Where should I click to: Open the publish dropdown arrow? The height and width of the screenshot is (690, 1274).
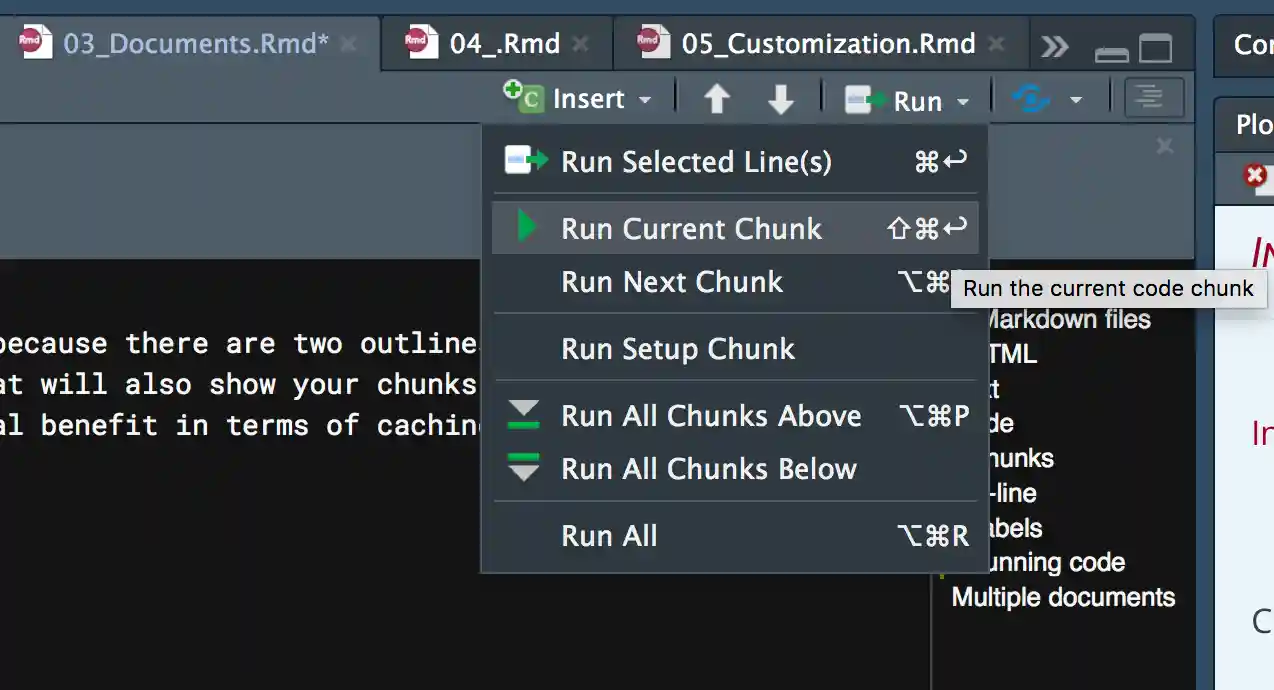[x=1076, y=100]
